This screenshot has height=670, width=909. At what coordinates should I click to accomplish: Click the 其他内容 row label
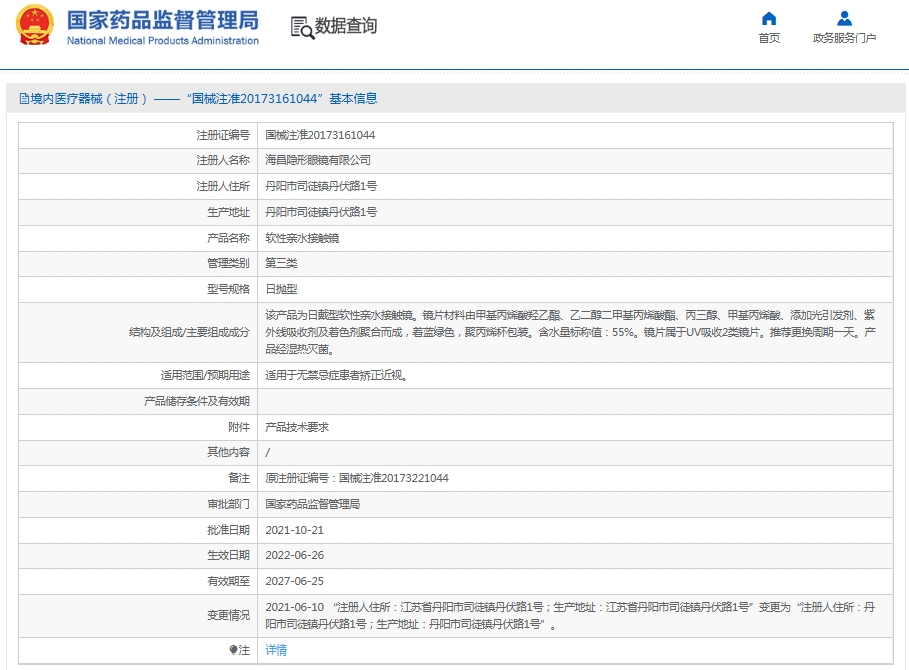click(228, 452)
